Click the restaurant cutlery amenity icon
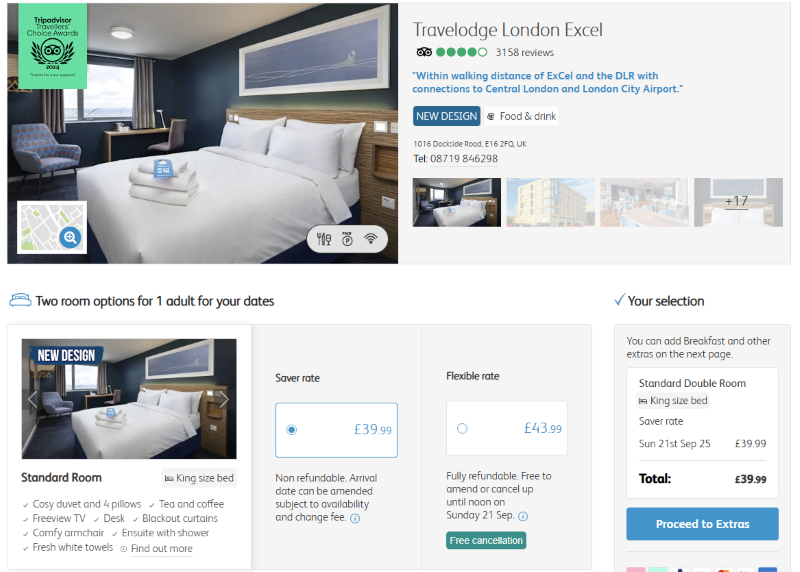800x572 pixels. pyautogui.click(x=324, y=239)
